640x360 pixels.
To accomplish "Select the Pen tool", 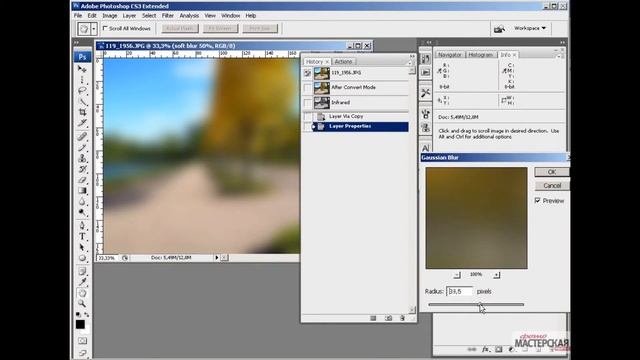I will point(82,226).
